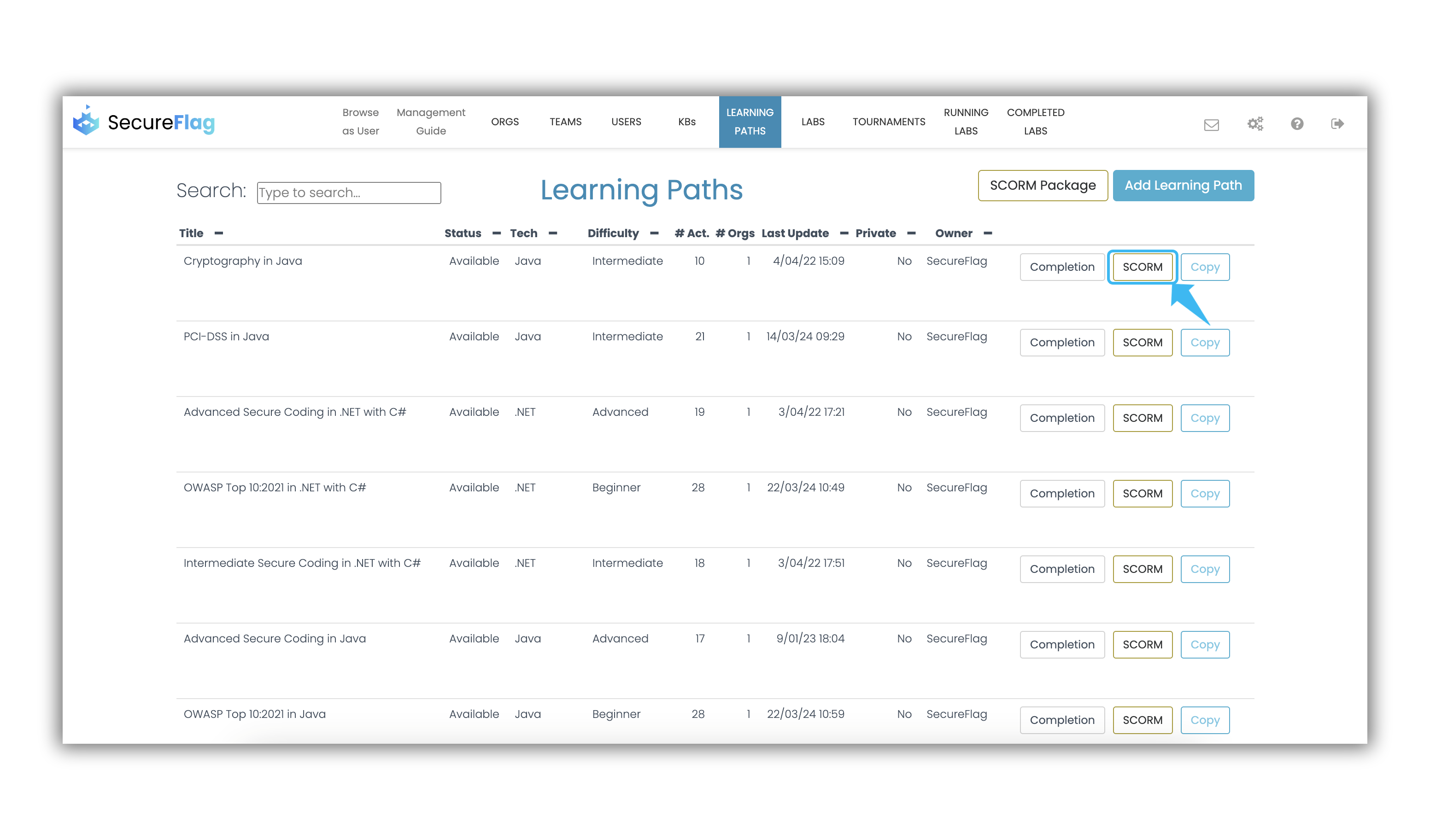Screen dimensions: 1430x840
Task: Toggle the Title column sort dash
Action: click(x=219, y=233)
